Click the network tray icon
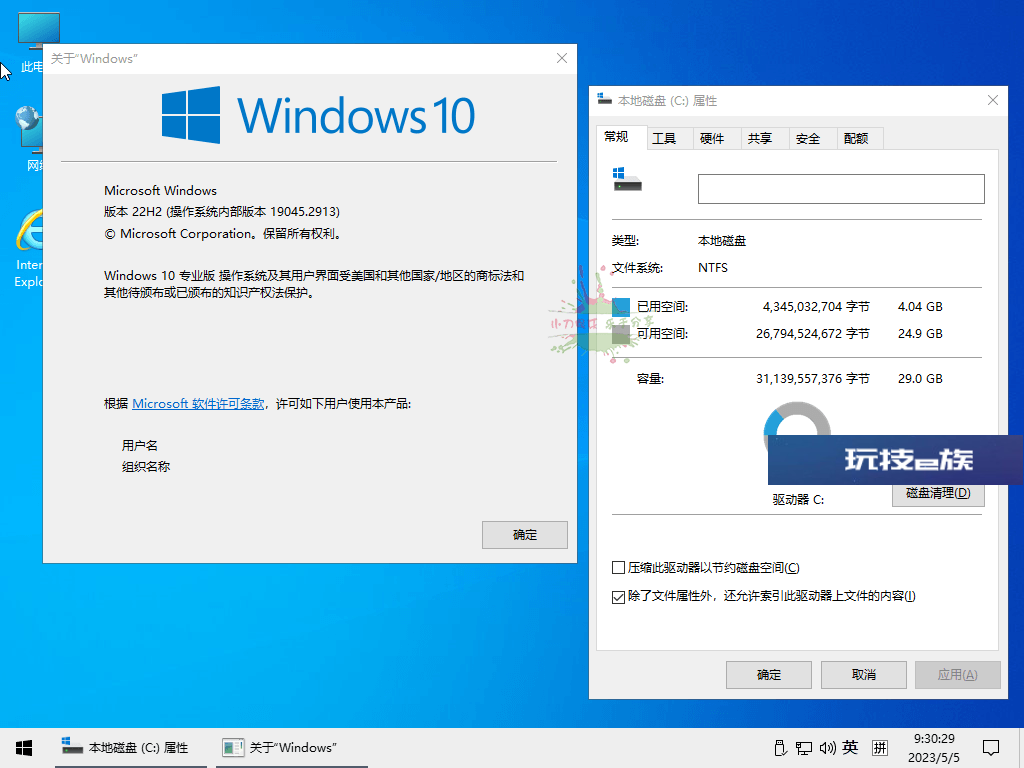This screenshot has width=1024, height=768. pos(804,748)
